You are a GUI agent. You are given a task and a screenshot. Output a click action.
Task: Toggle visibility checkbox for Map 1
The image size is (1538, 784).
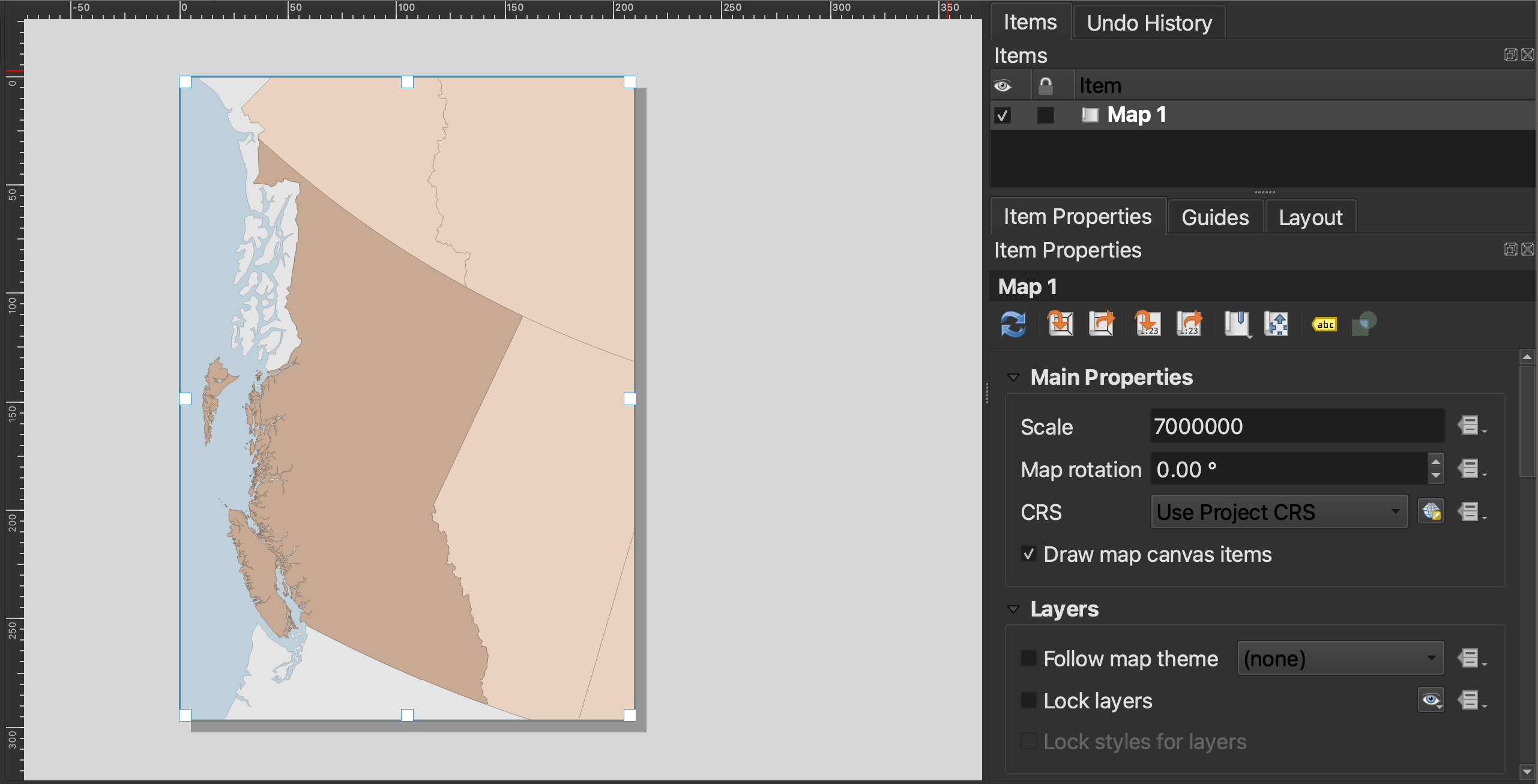click(x=1003, y=115)
